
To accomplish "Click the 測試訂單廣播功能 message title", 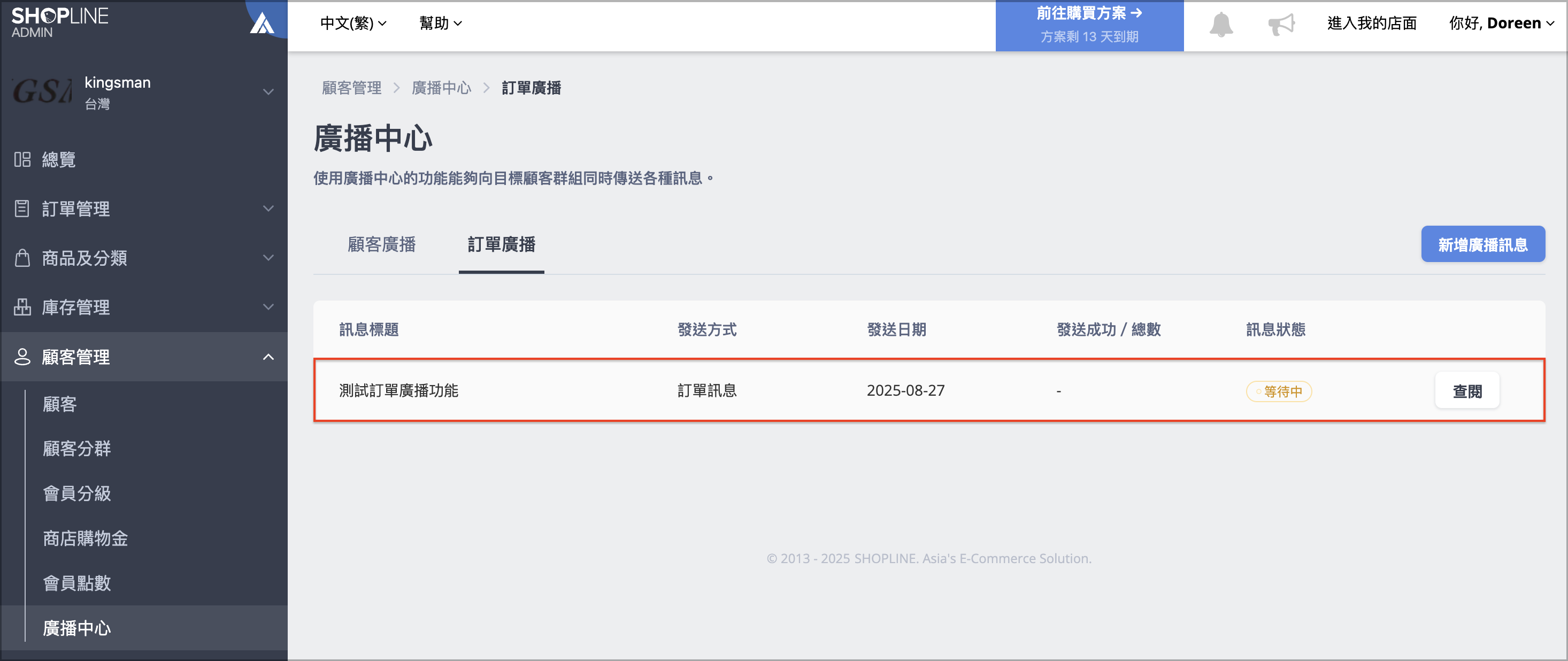I will [x=399, y=391].
